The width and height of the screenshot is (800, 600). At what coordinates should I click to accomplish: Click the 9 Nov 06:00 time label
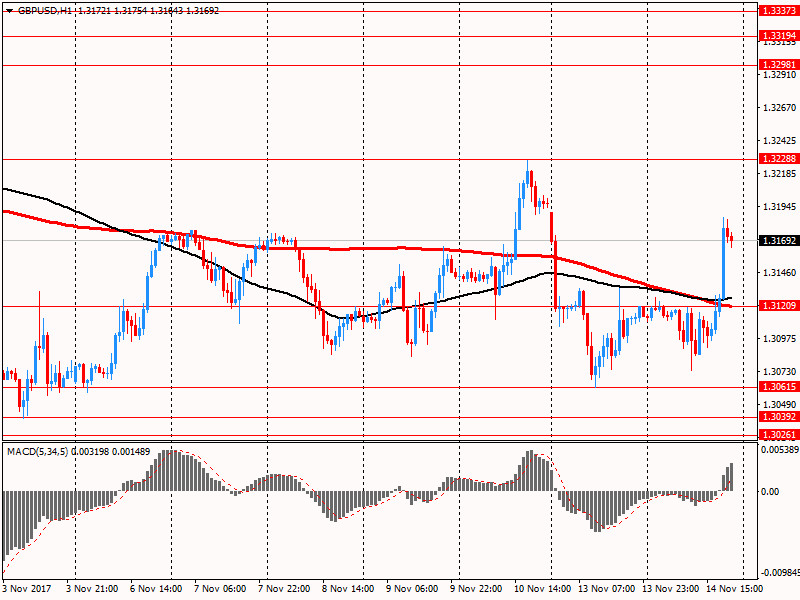click(x=412, y=589)
